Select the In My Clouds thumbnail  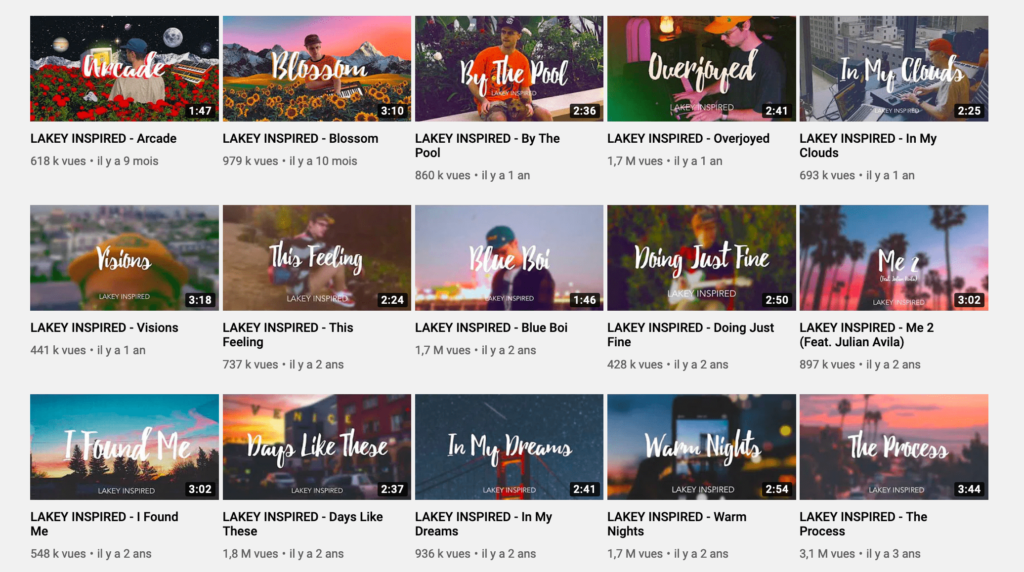(x=893, y=69)
